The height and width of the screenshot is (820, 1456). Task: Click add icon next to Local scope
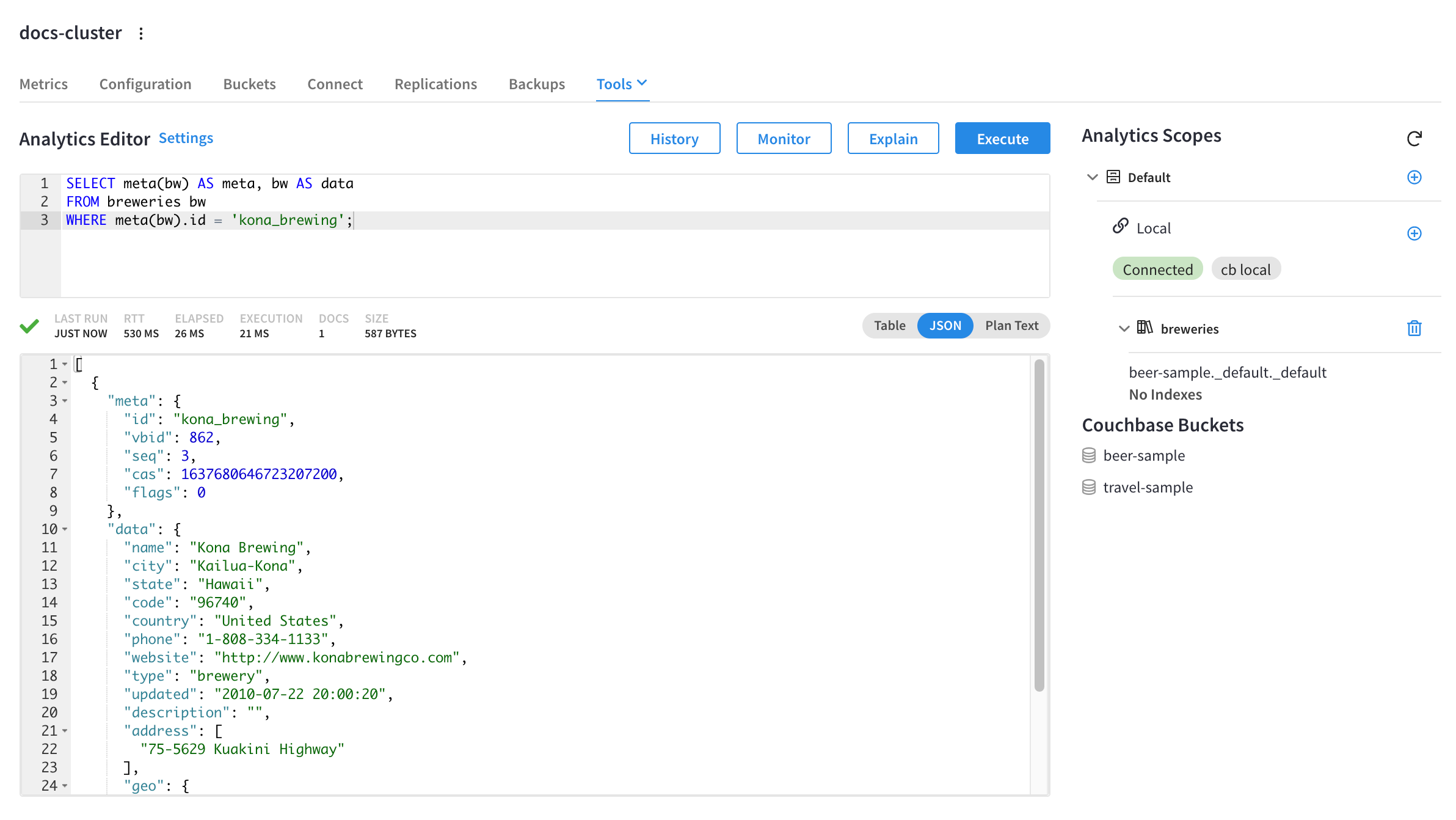1414,232
